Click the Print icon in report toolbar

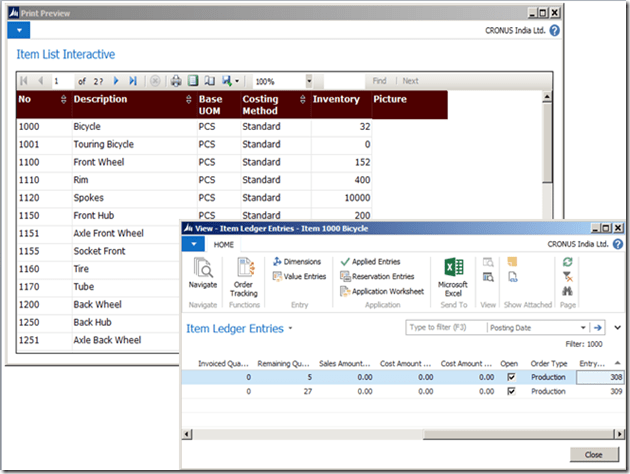(x=176, y=81)
